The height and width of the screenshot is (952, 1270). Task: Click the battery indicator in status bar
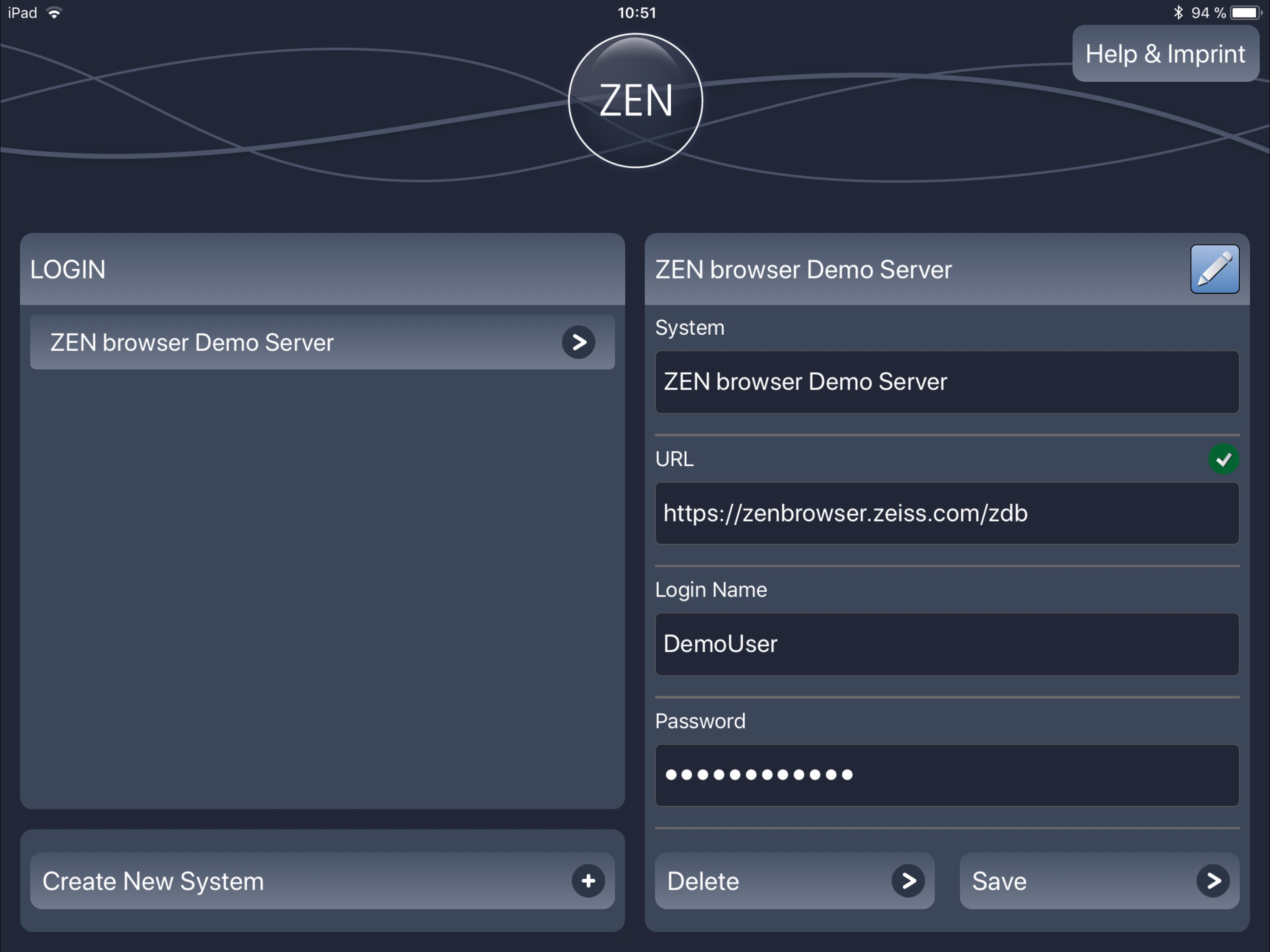tap(1244, 13)
